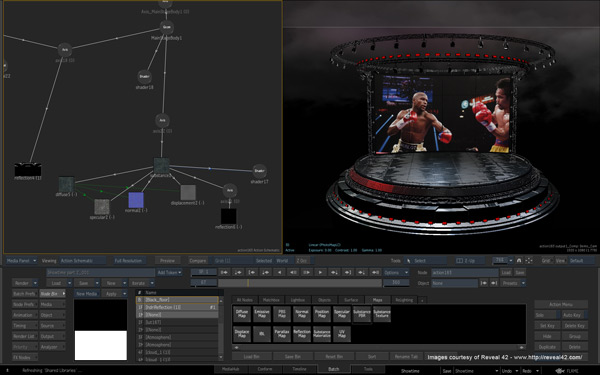Select the blue normal2 node in schematic
600x375 pixels.
click(136, 200)
